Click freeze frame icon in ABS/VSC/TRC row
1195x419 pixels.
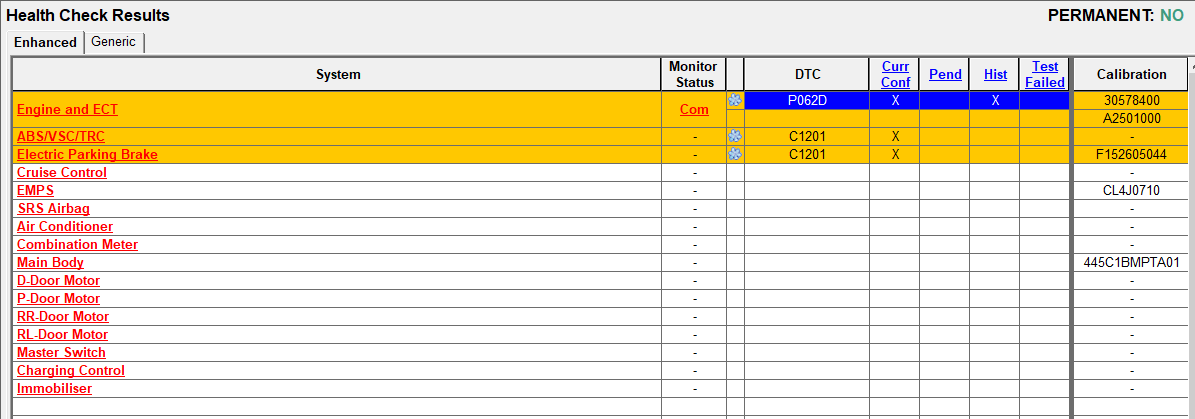pos(735,136)
